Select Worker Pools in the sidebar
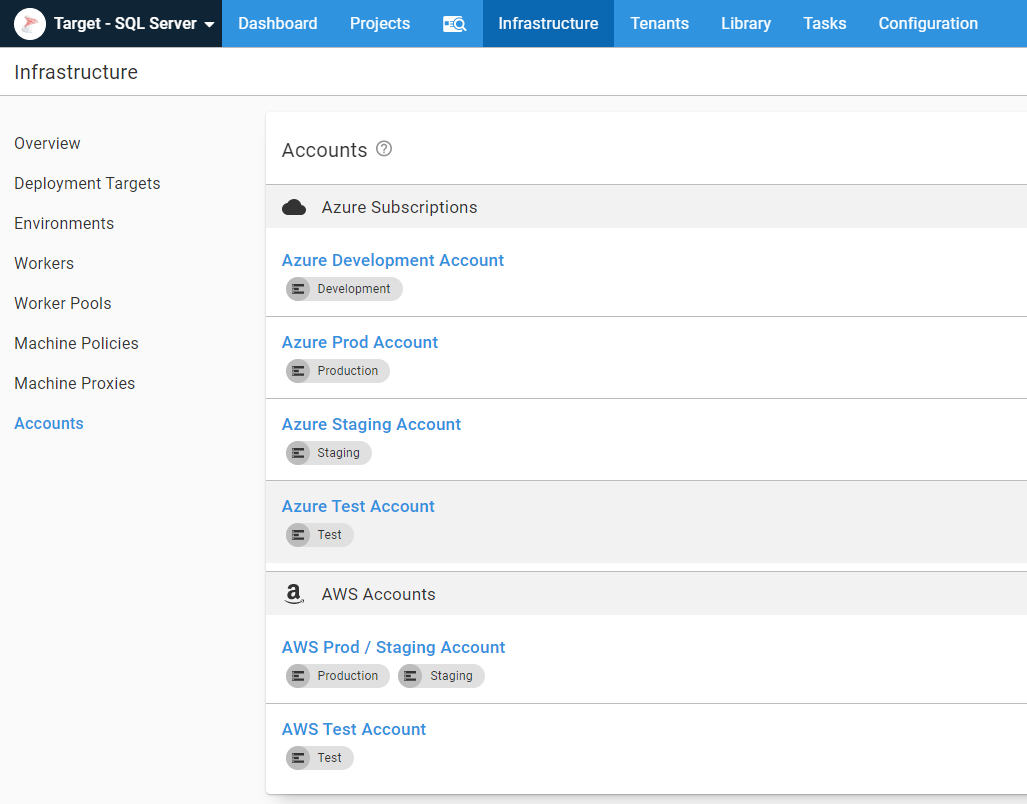This screenshot has width=1027, height=804. [63, 303]
